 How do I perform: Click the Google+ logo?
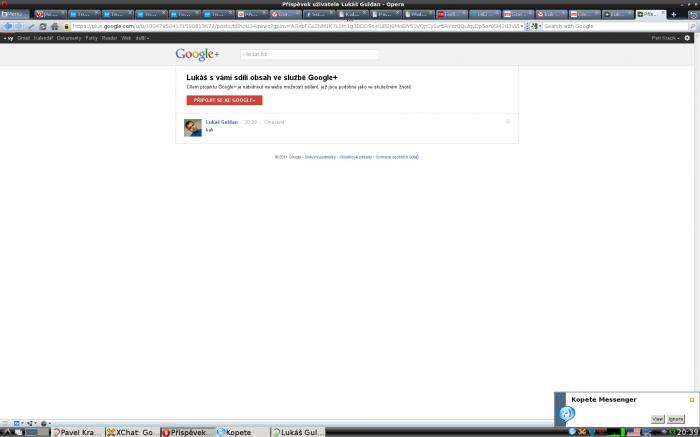click(x=197, y=54)
